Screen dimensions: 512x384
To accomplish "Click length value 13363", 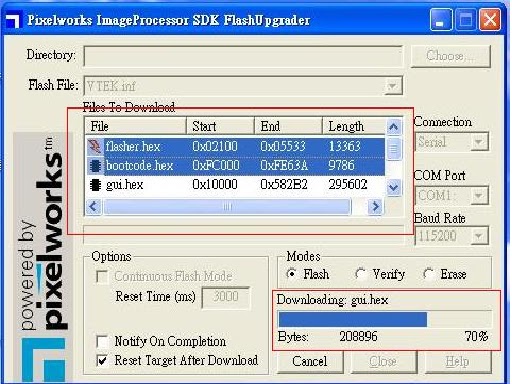I will click(x=345, y=147).
